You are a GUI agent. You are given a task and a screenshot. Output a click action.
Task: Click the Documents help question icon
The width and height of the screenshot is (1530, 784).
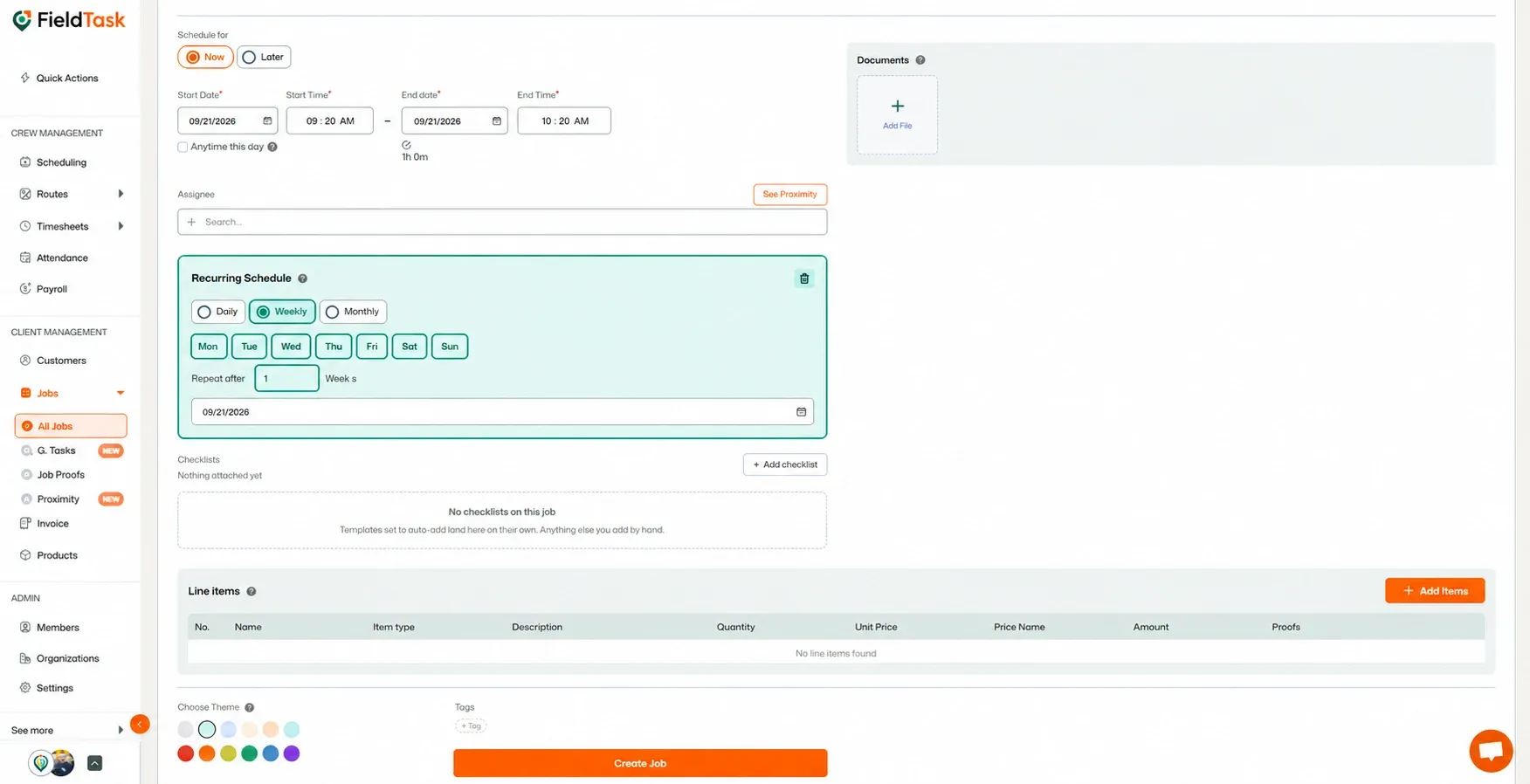[920, 60]
